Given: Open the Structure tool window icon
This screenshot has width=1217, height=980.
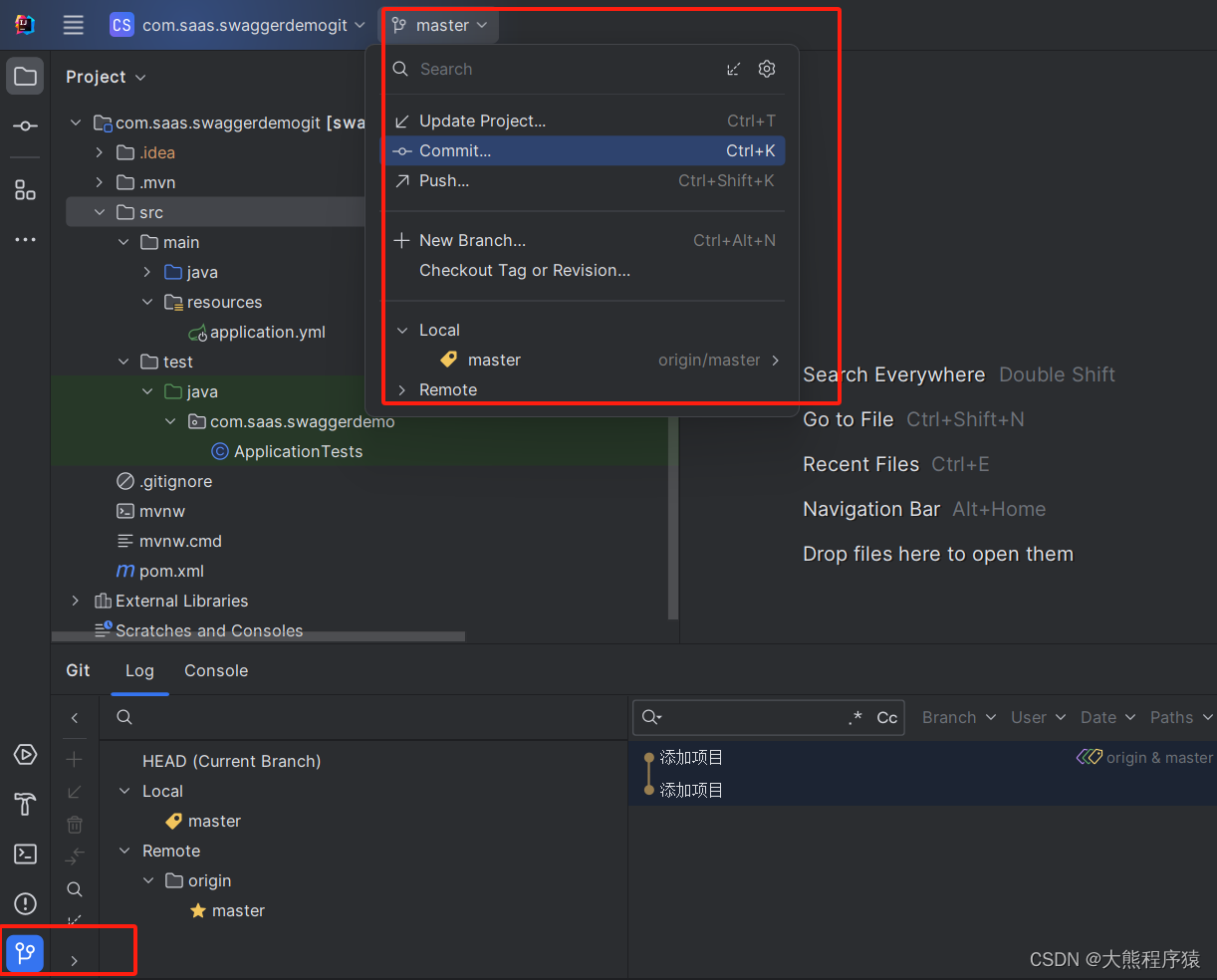Looking at the screenshot, I should [25, 190].
